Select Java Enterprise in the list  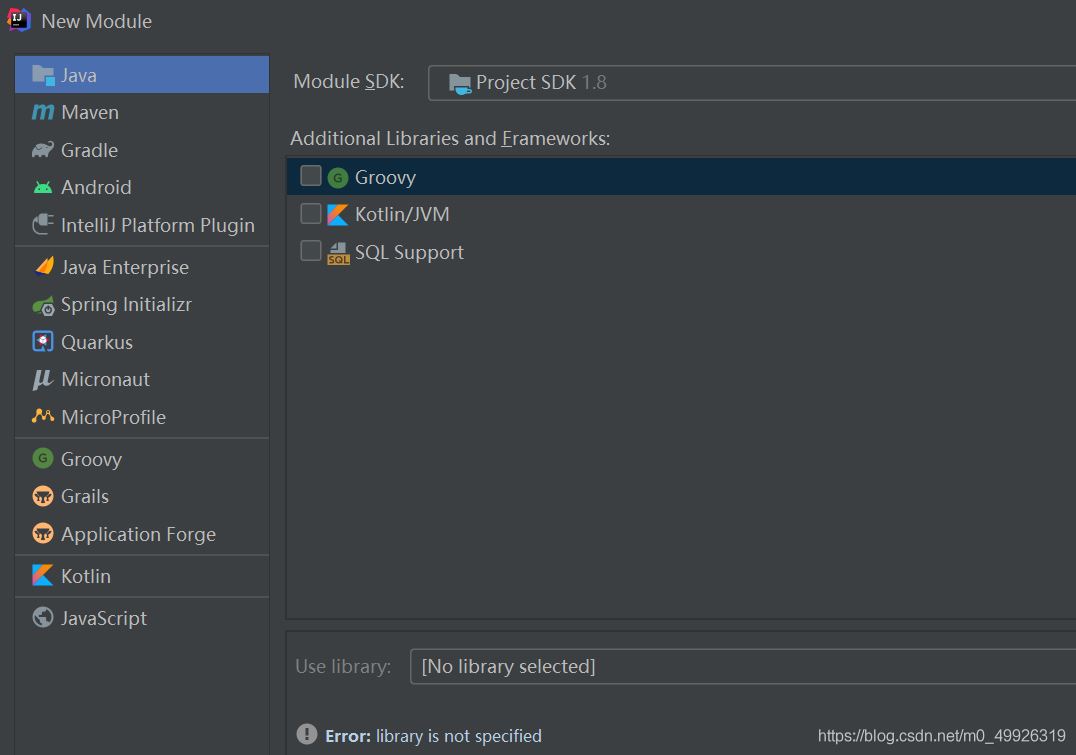point(124,267)
